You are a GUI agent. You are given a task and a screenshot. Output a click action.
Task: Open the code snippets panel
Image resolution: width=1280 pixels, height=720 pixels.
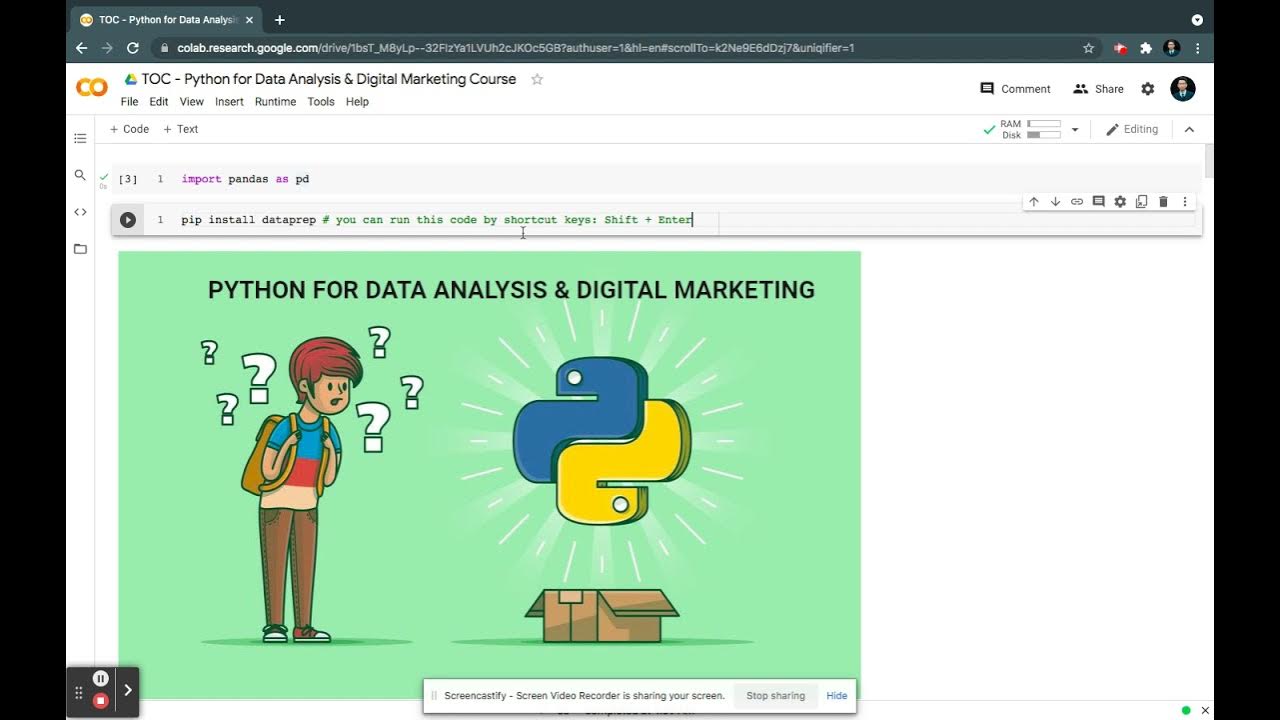[80, 212]
